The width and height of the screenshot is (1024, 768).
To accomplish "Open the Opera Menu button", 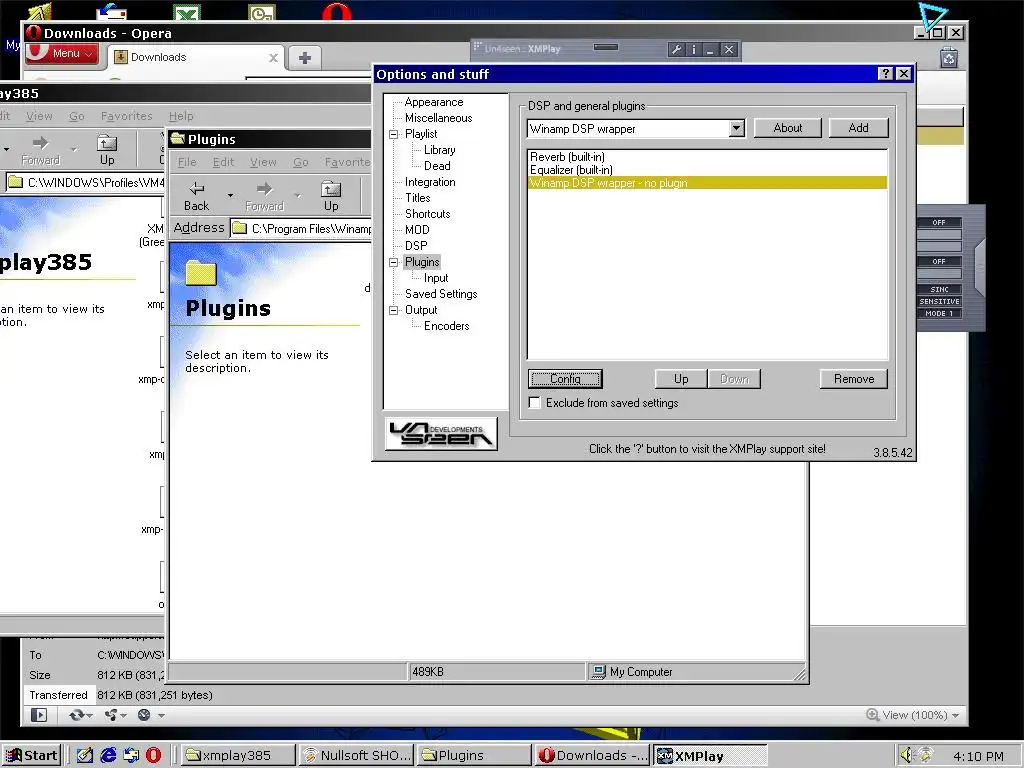I will pos(63,54).
